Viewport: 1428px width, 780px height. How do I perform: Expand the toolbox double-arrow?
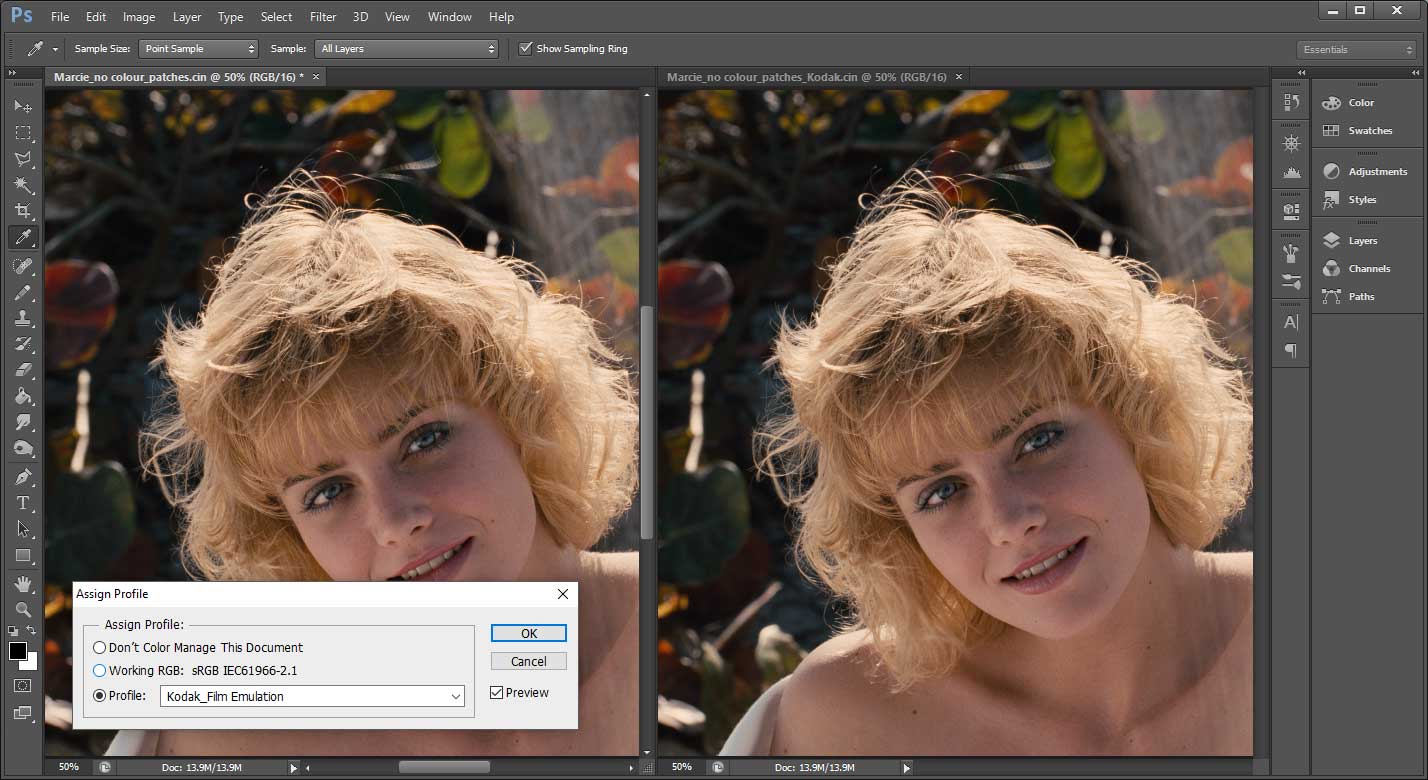point(13,74)
